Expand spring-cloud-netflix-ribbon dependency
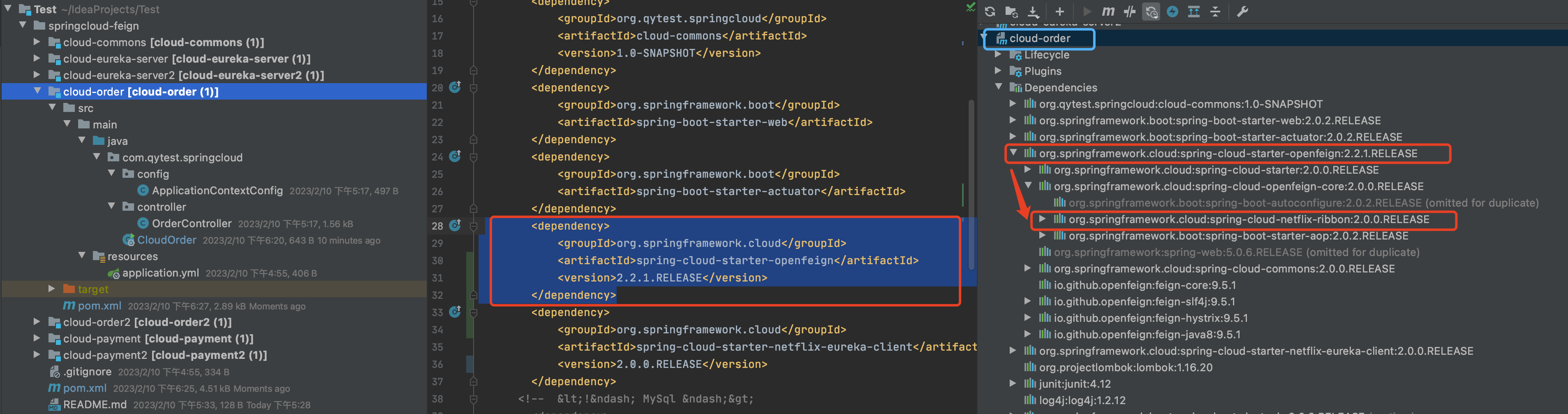This screenshot has height=414, width=1568. 1042,219
